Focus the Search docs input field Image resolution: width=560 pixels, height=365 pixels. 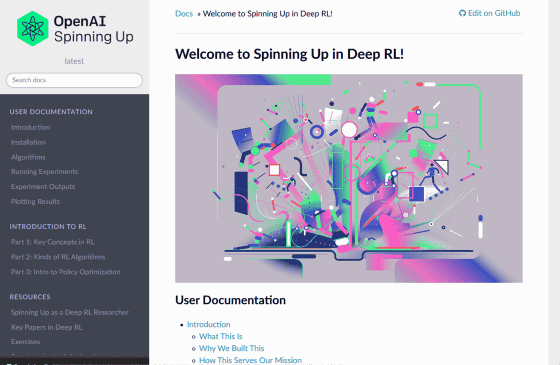tap(74, 80)
